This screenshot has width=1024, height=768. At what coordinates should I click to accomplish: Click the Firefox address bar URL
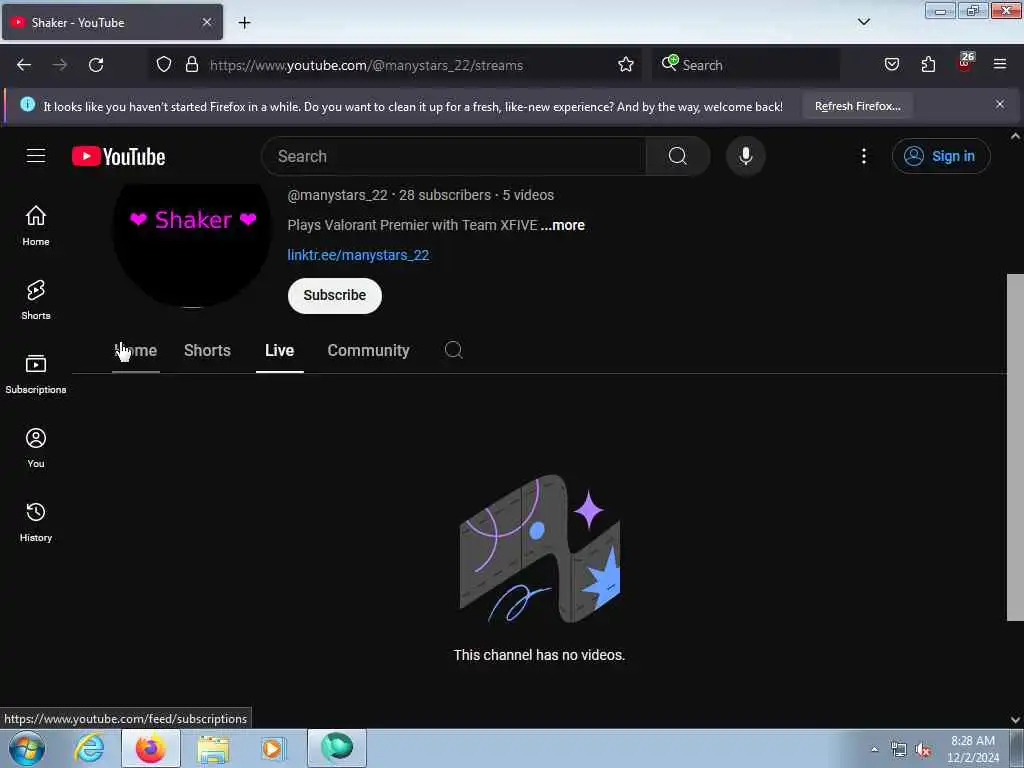coord(366,65)
